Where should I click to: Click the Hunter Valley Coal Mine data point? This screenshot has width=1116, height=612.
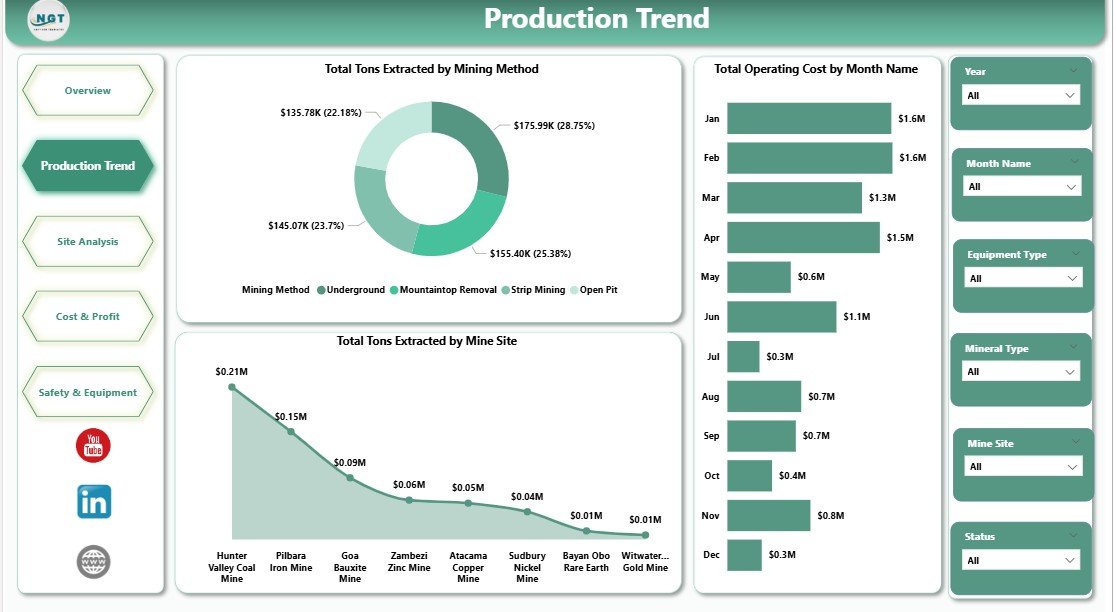click(x=232, y=387)
